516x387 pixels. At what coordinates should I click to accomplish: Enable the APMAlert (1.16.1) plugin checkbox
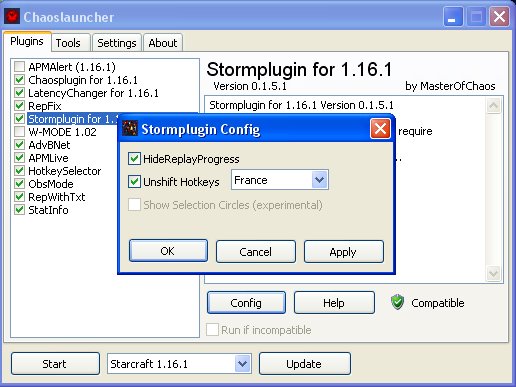[x=19, y=67]
